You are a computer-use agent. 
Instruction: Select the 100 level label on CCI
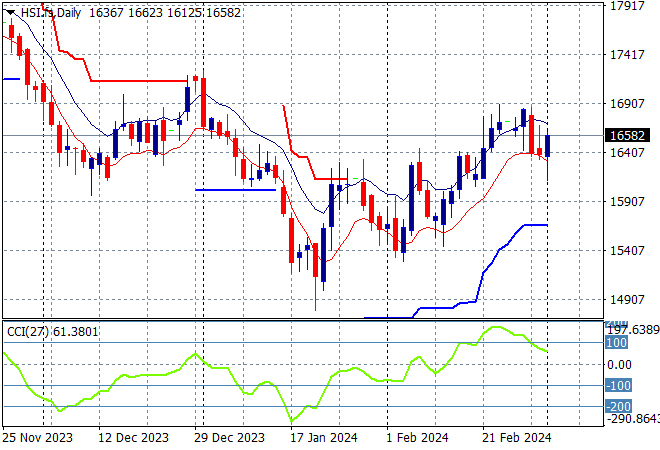[617, 343]
